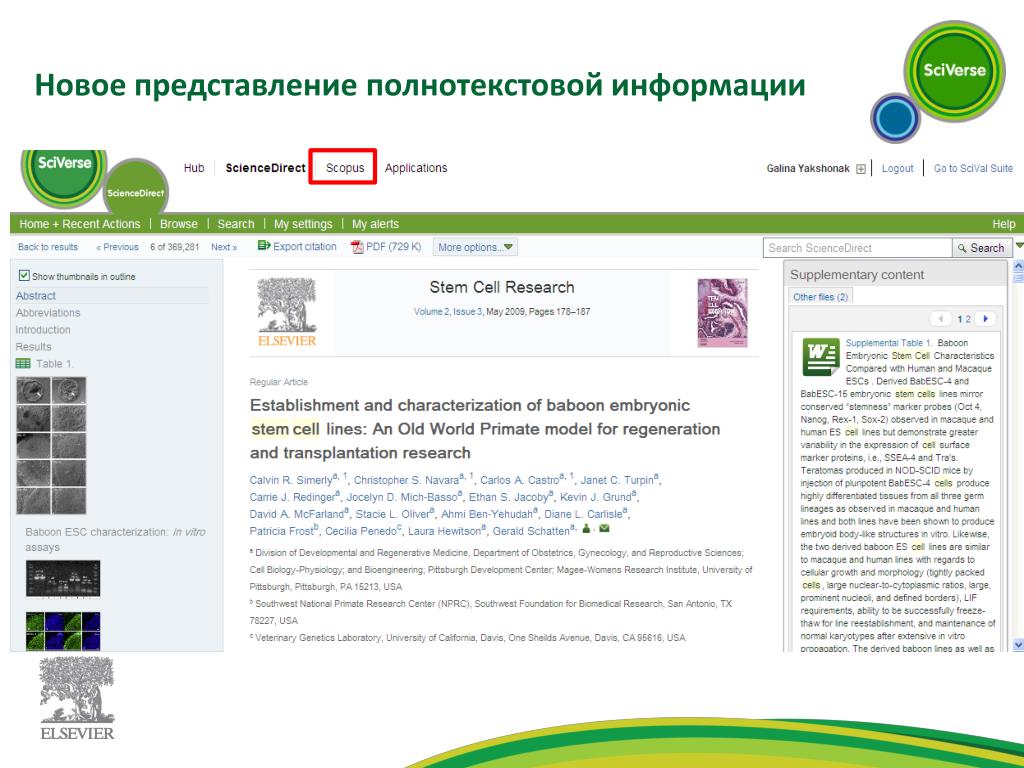Open author Calvin R. Simerly link
This screenshot has height=768, width=1024.
291,480
